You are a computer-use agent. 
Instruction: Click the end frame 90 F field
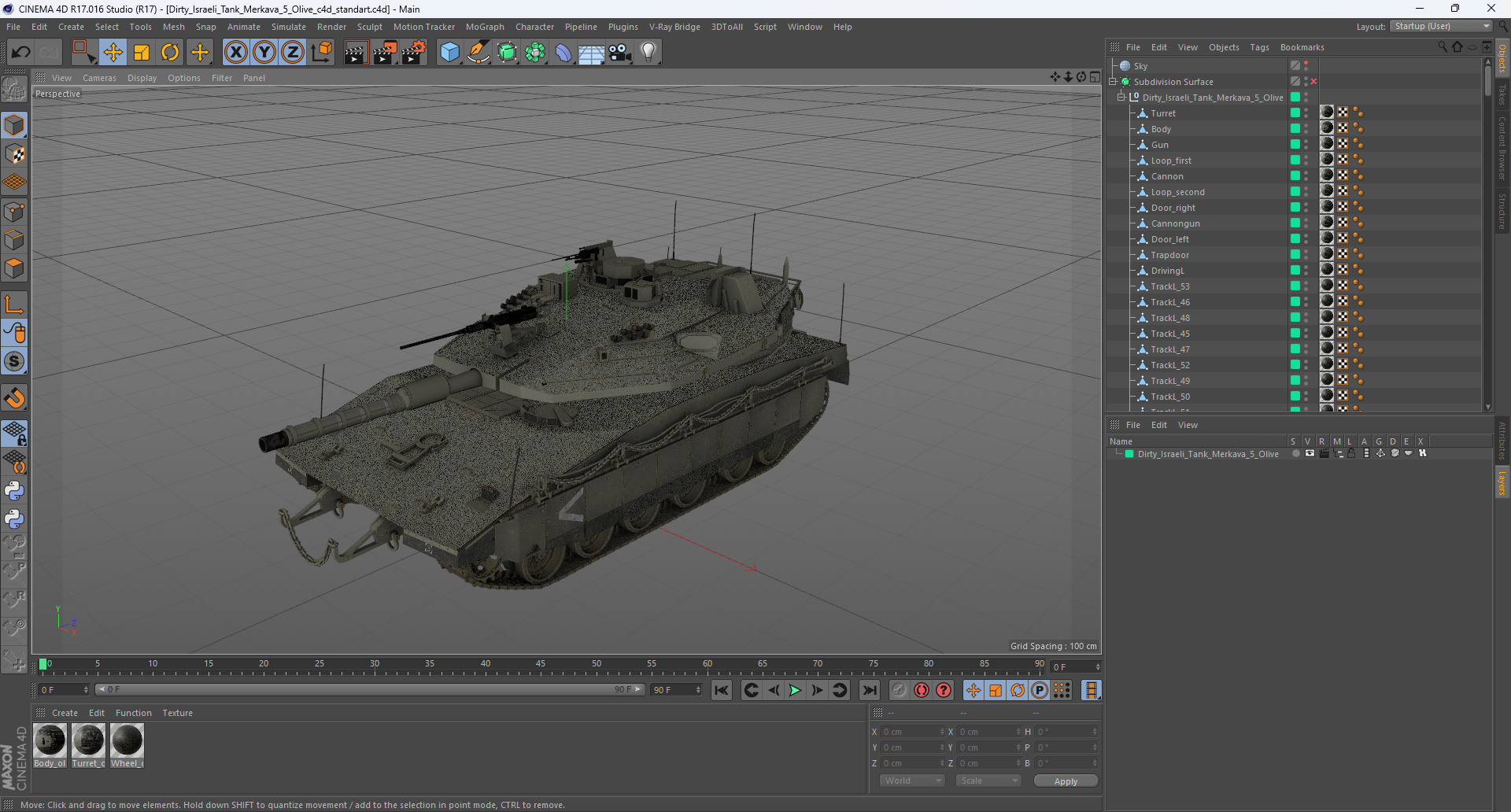coord(676,690)
